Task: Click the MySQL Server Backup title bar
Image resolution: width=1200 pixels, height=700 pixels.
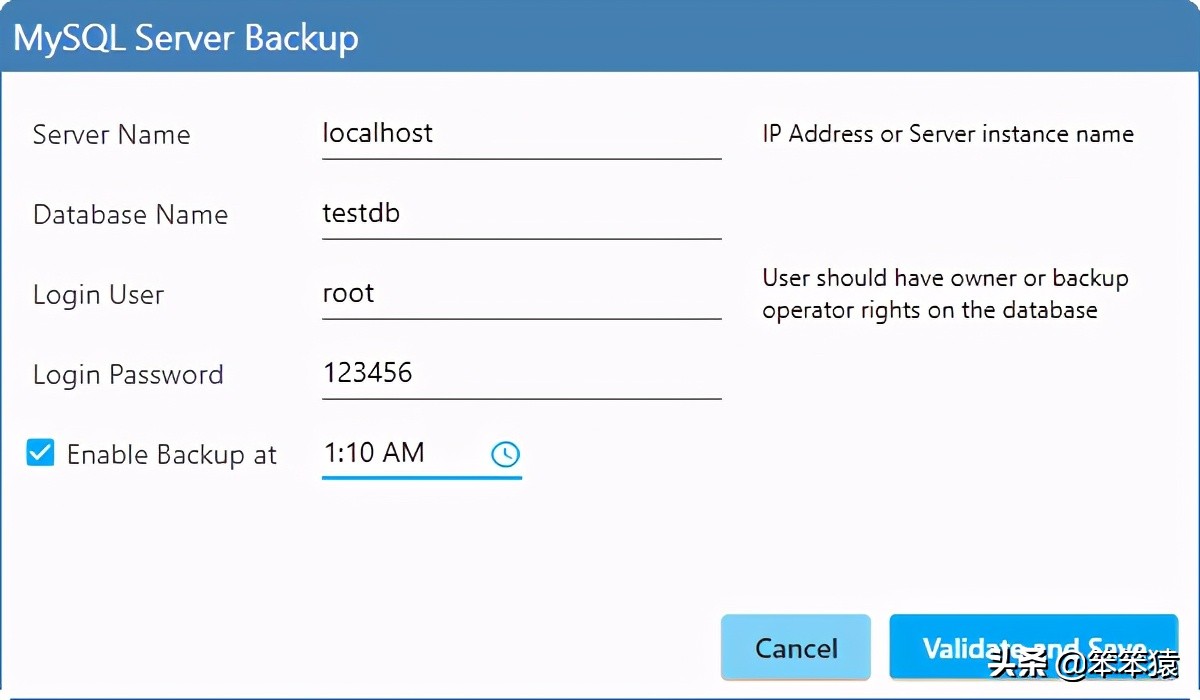Action: coord(185,37)
